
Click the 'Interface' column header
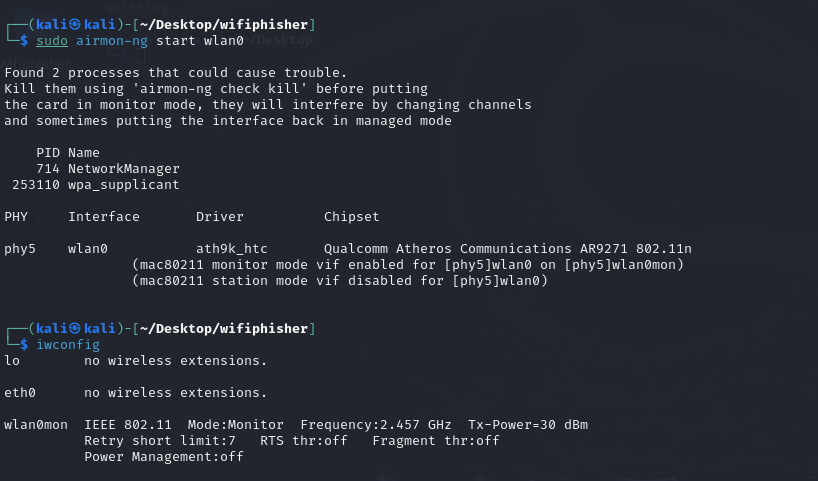tap(104, 217)
